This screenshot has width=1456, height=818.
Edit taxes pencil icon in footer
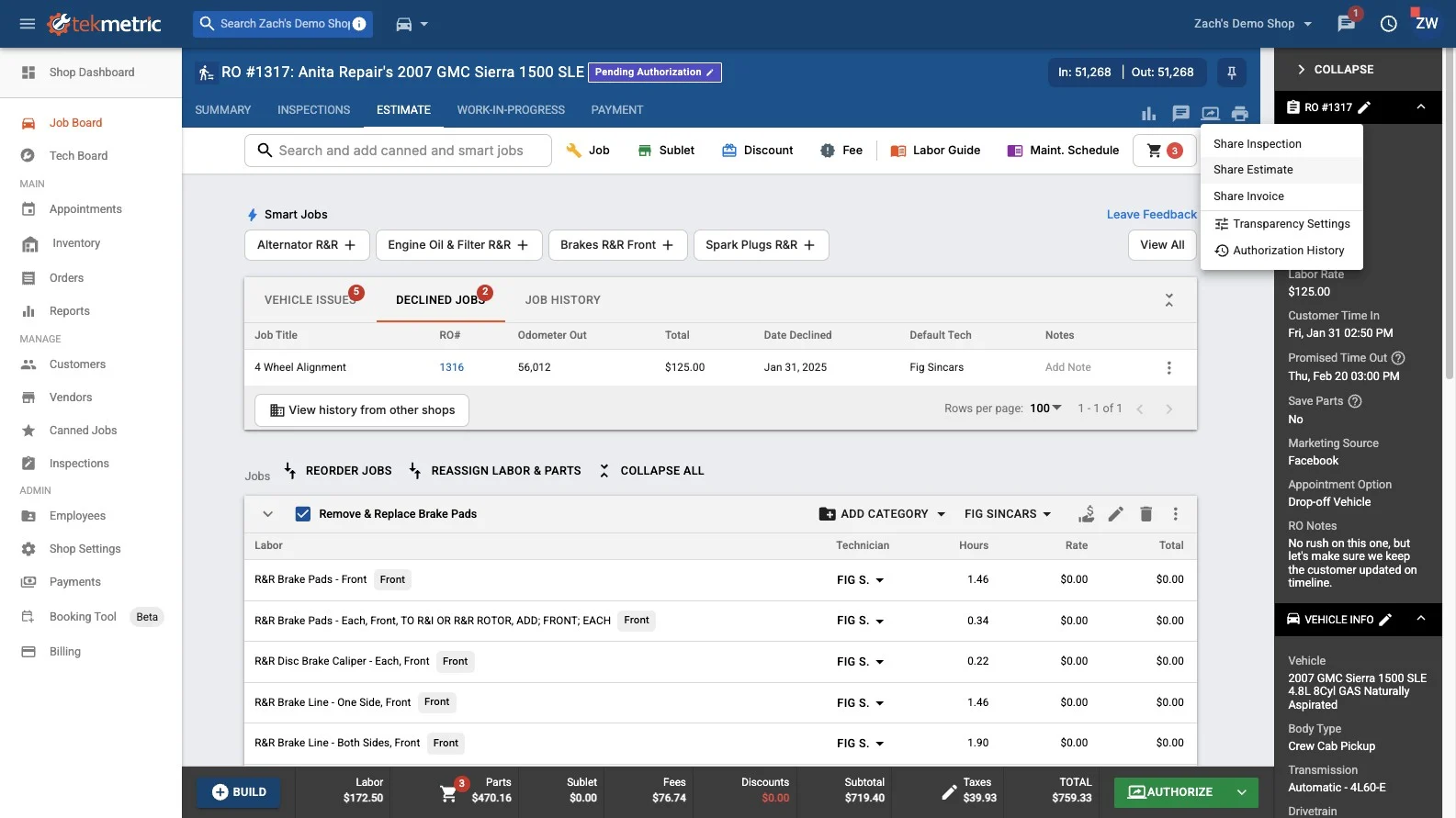(949, 792)
